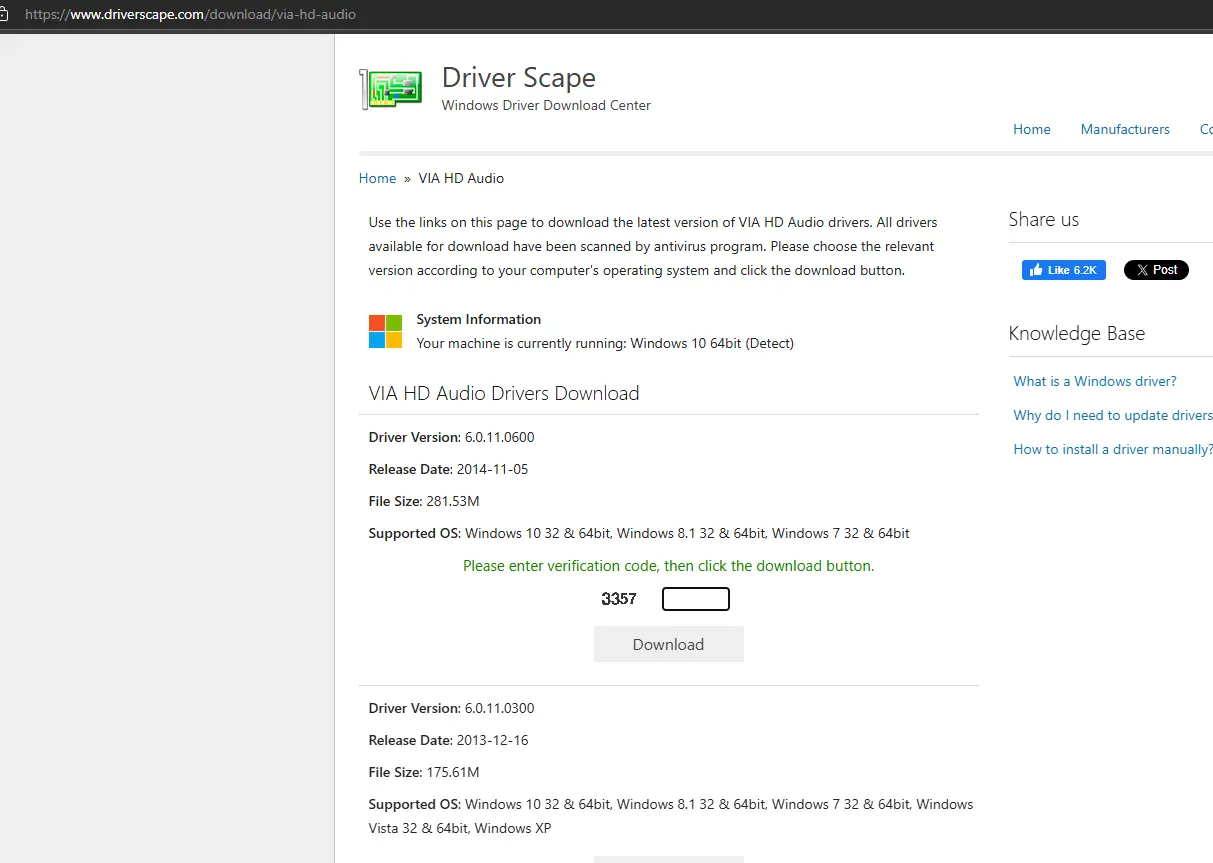Click 'Release Date: 2014-11-05' text
The width and height of the screenshot is (1213, 863).
[x=448, y=469]
